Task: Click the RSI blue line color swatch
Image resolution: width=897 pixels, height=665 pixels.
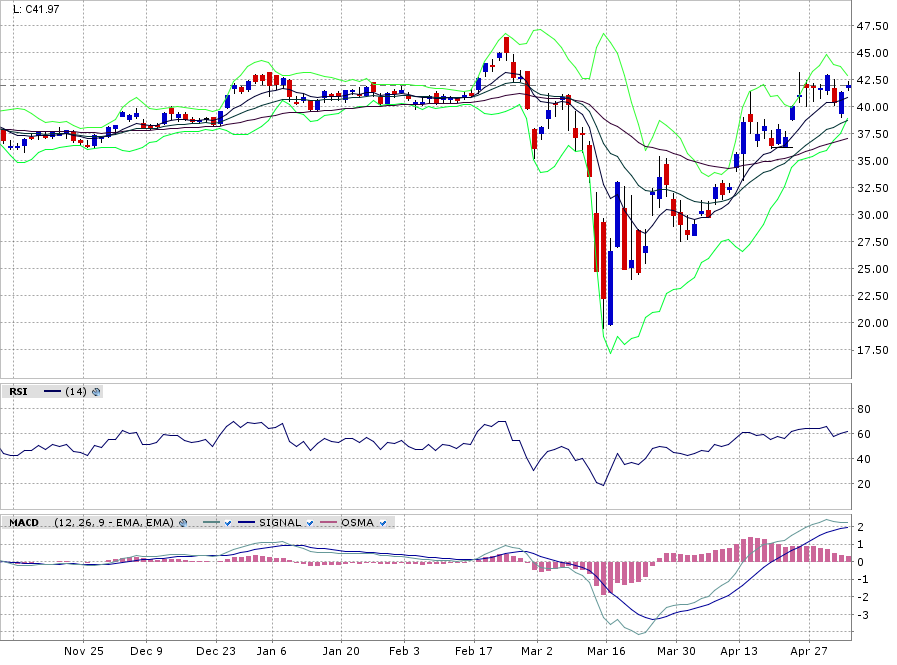Action: point(52,392)
